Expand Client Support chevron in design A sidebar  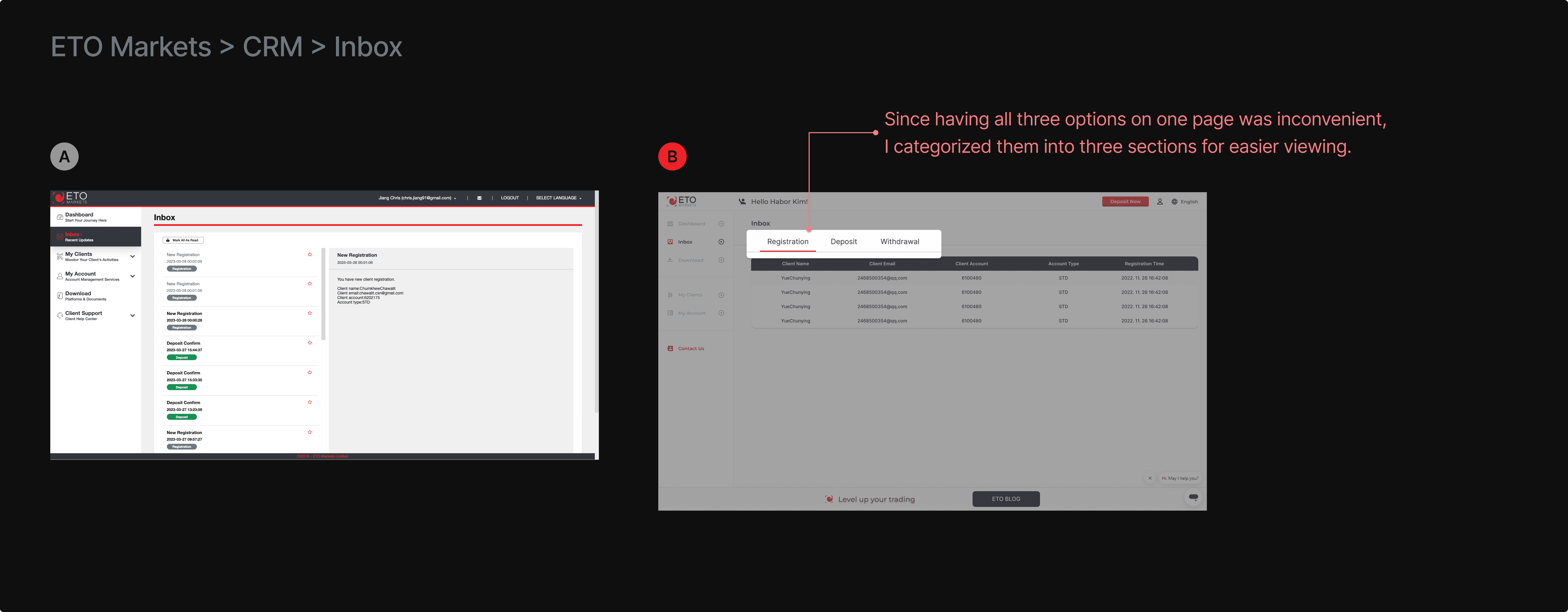[133, 316]
